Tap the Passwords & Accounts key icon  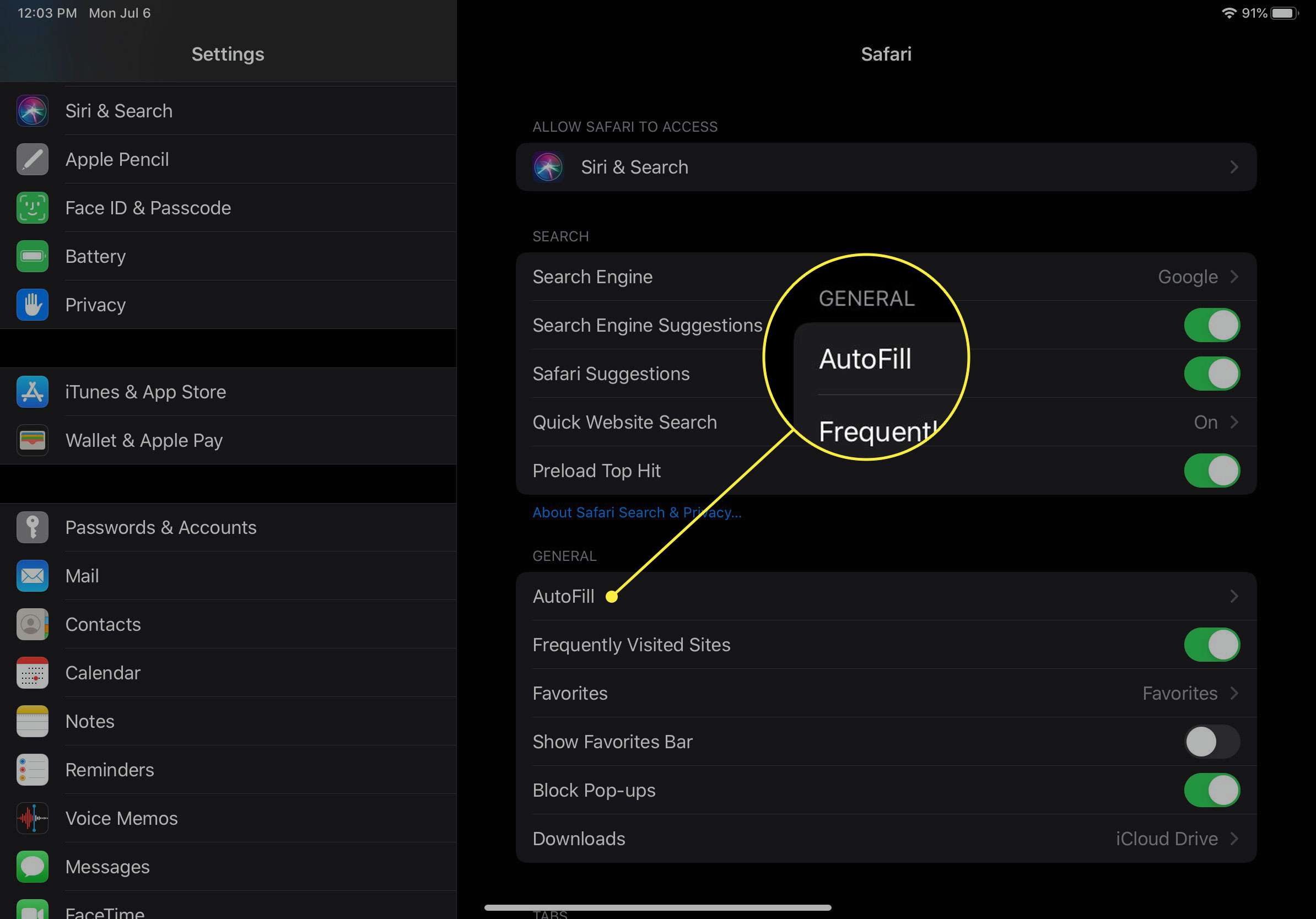pos(32,527)
